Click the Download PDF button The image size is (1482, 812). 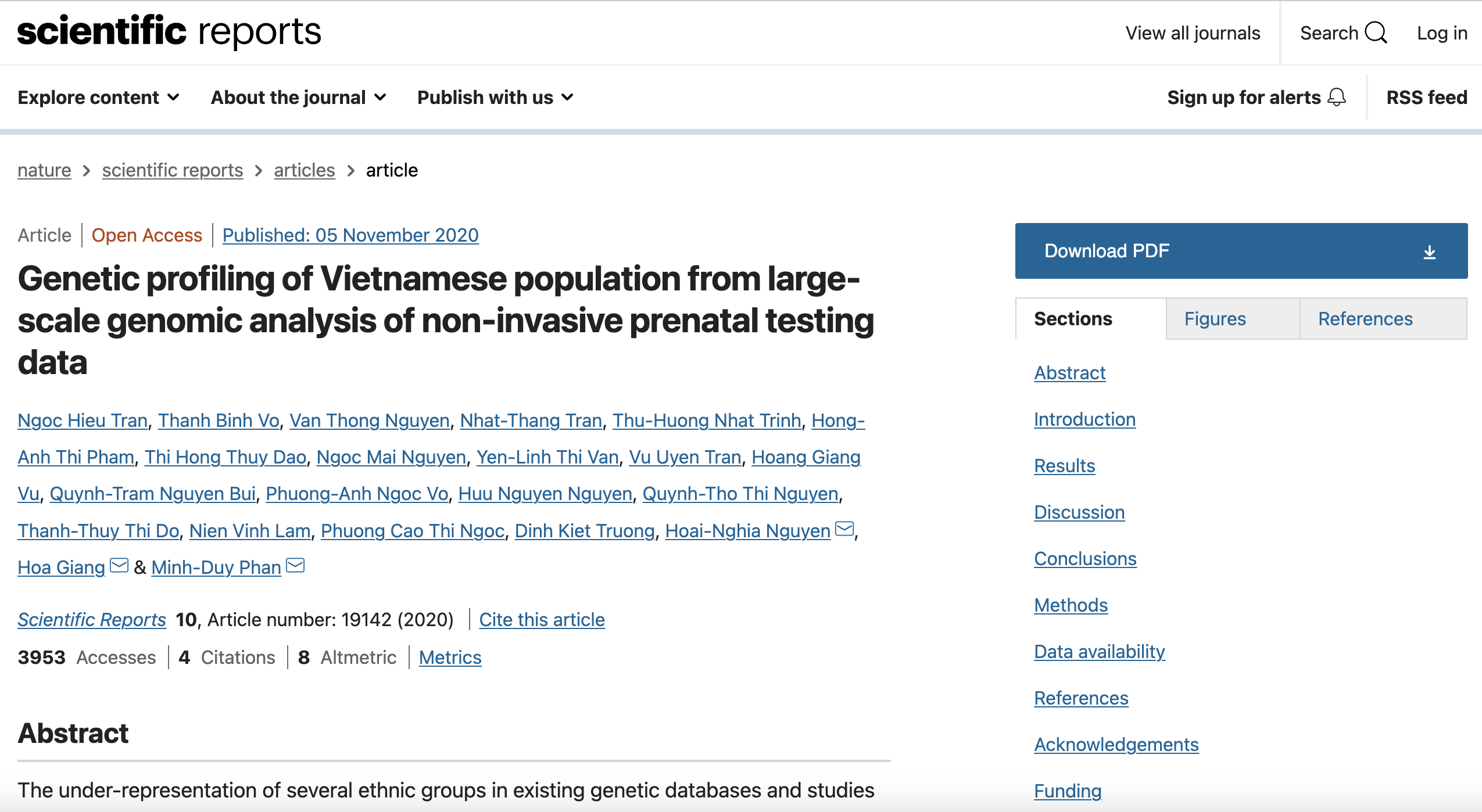(x=1107, y=250)
